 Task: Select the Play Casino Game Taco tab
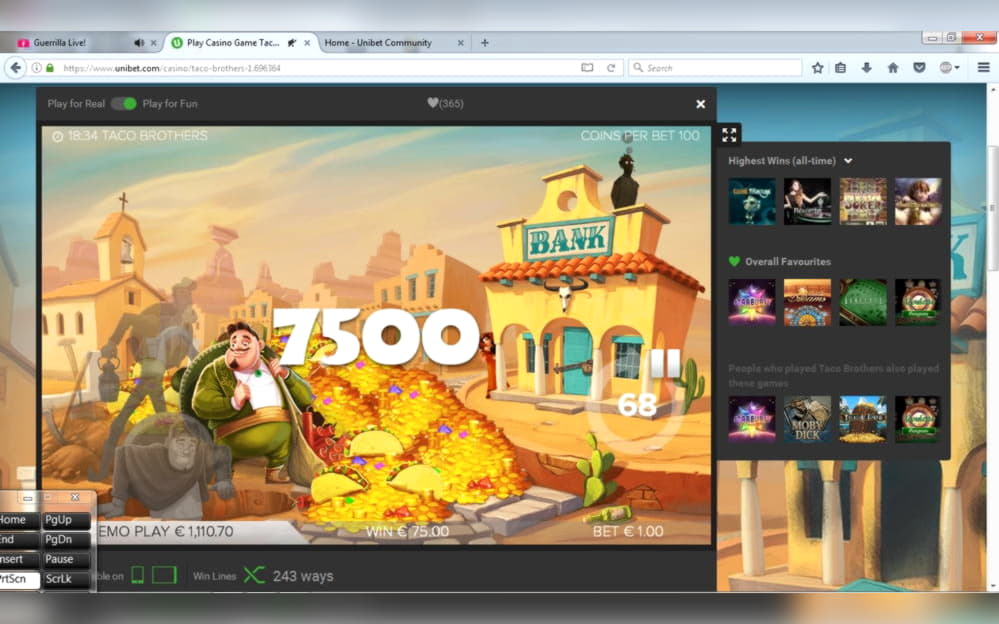233,43
